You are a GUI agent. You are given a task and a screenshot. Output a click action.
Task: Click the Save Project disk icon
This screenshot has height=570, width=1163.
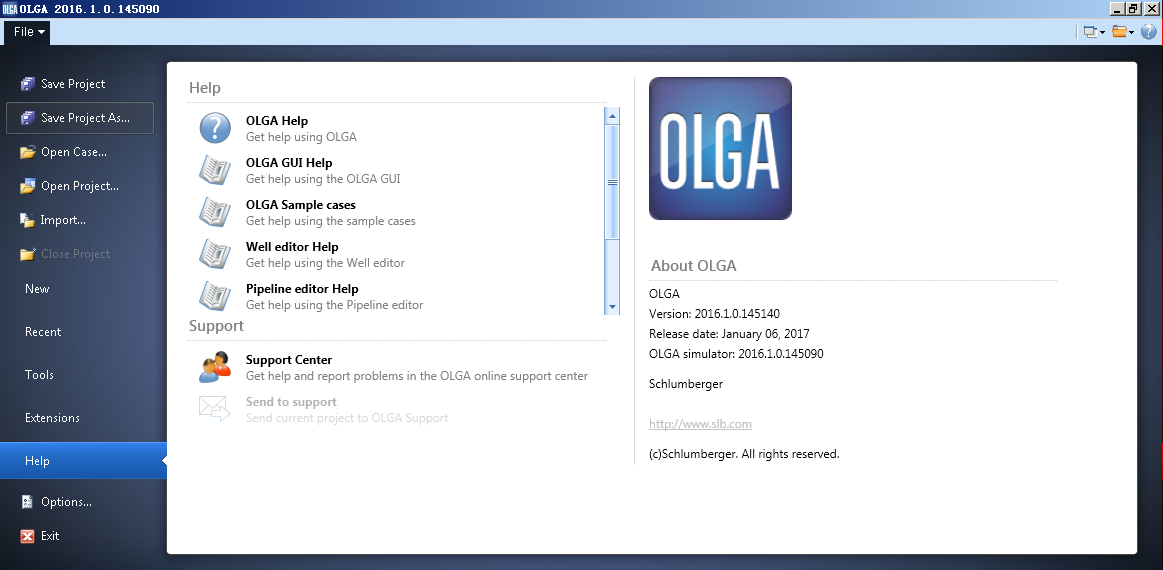click(28, 84)
